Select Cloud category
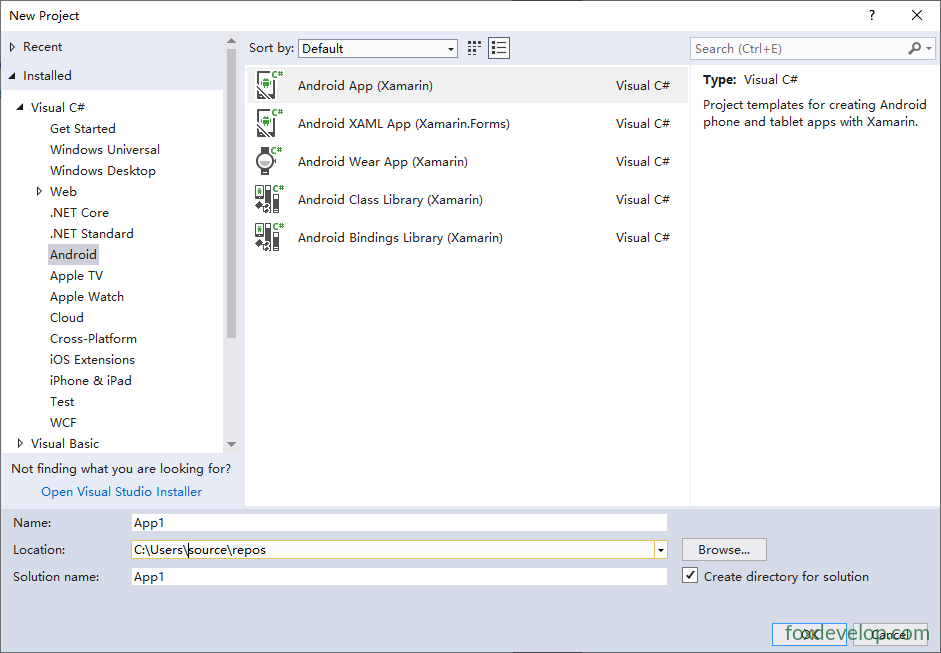Image resolution: width=941 pixels, height=653 pixels. (67, 317)
